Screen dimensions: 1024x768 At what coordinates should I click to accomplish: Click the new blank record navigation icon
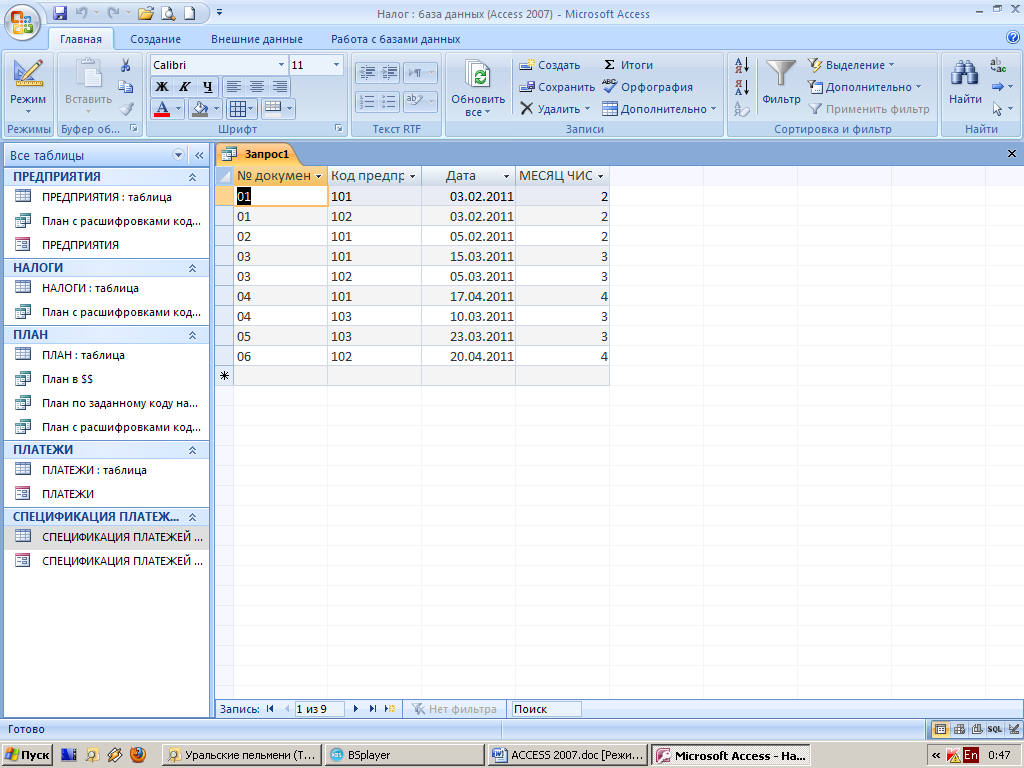[x=390, y=709]
